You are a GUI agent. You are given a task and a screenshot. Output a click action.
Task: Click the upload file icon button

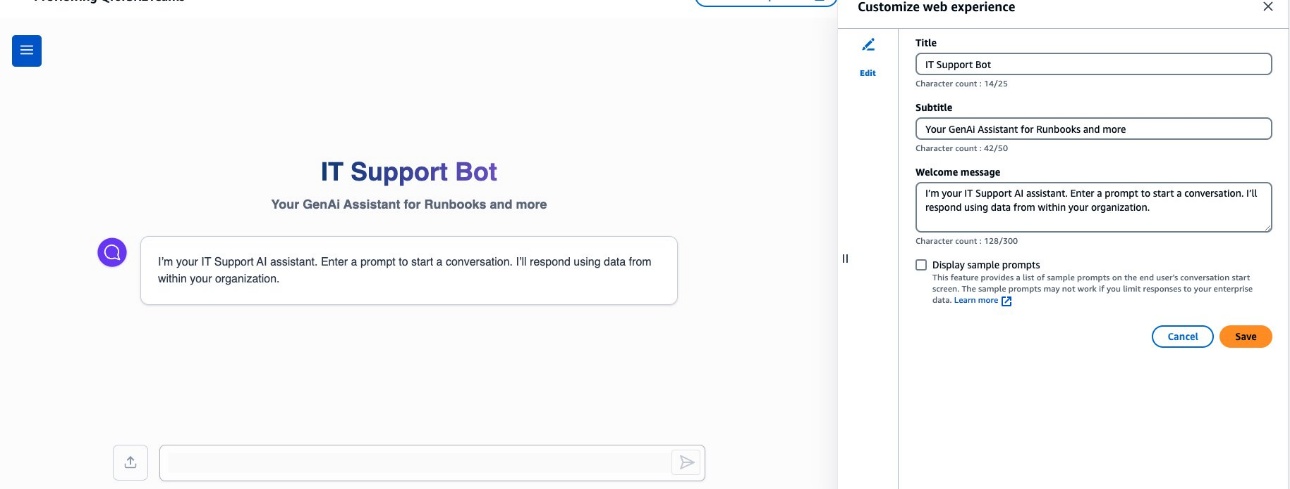131,462
